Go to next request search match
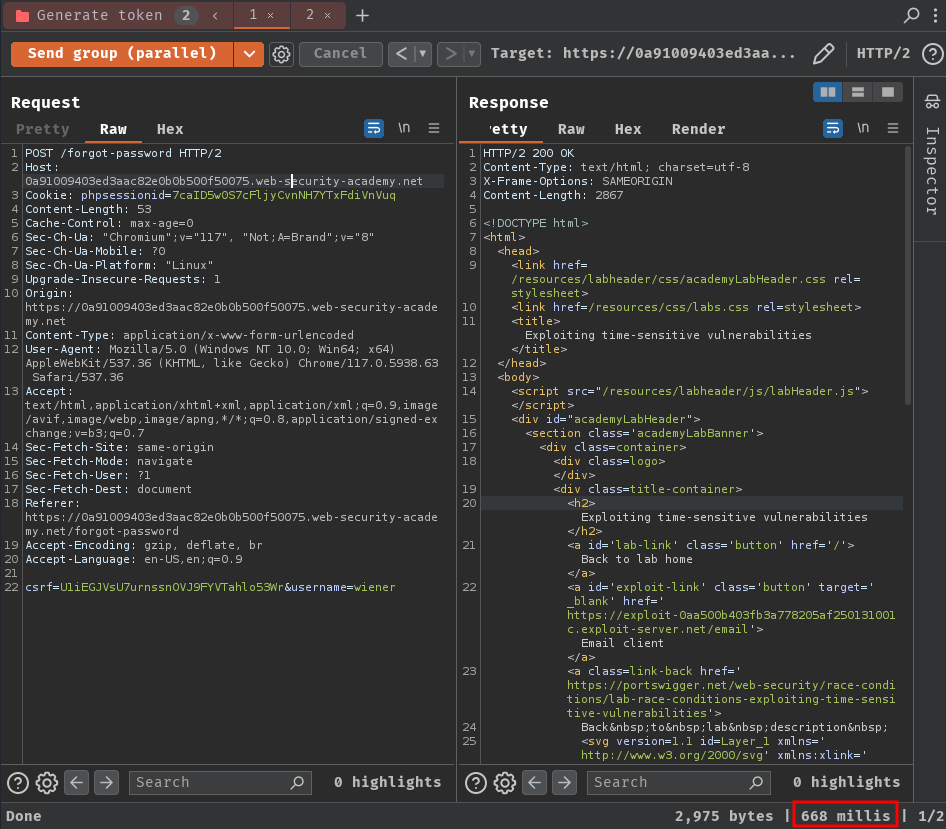The height and width of the screenshot is (829, 946). coord(106,783)
